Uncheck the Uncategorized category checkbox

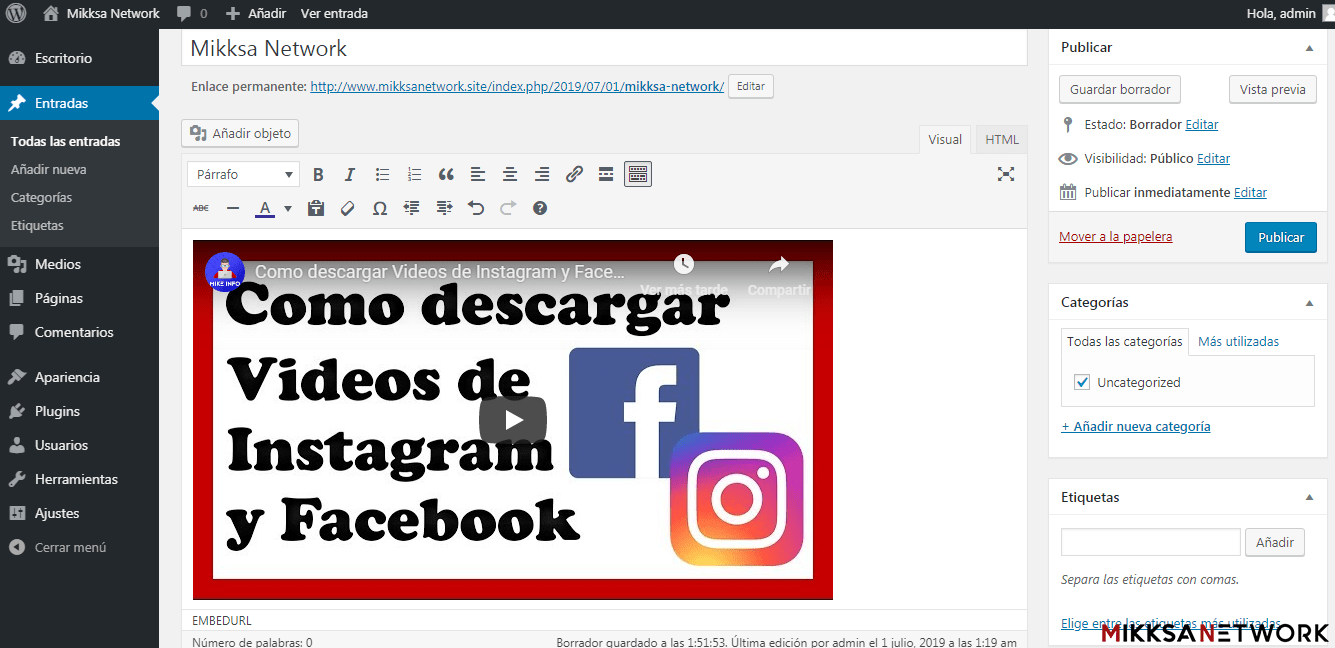pos(1082,383)
